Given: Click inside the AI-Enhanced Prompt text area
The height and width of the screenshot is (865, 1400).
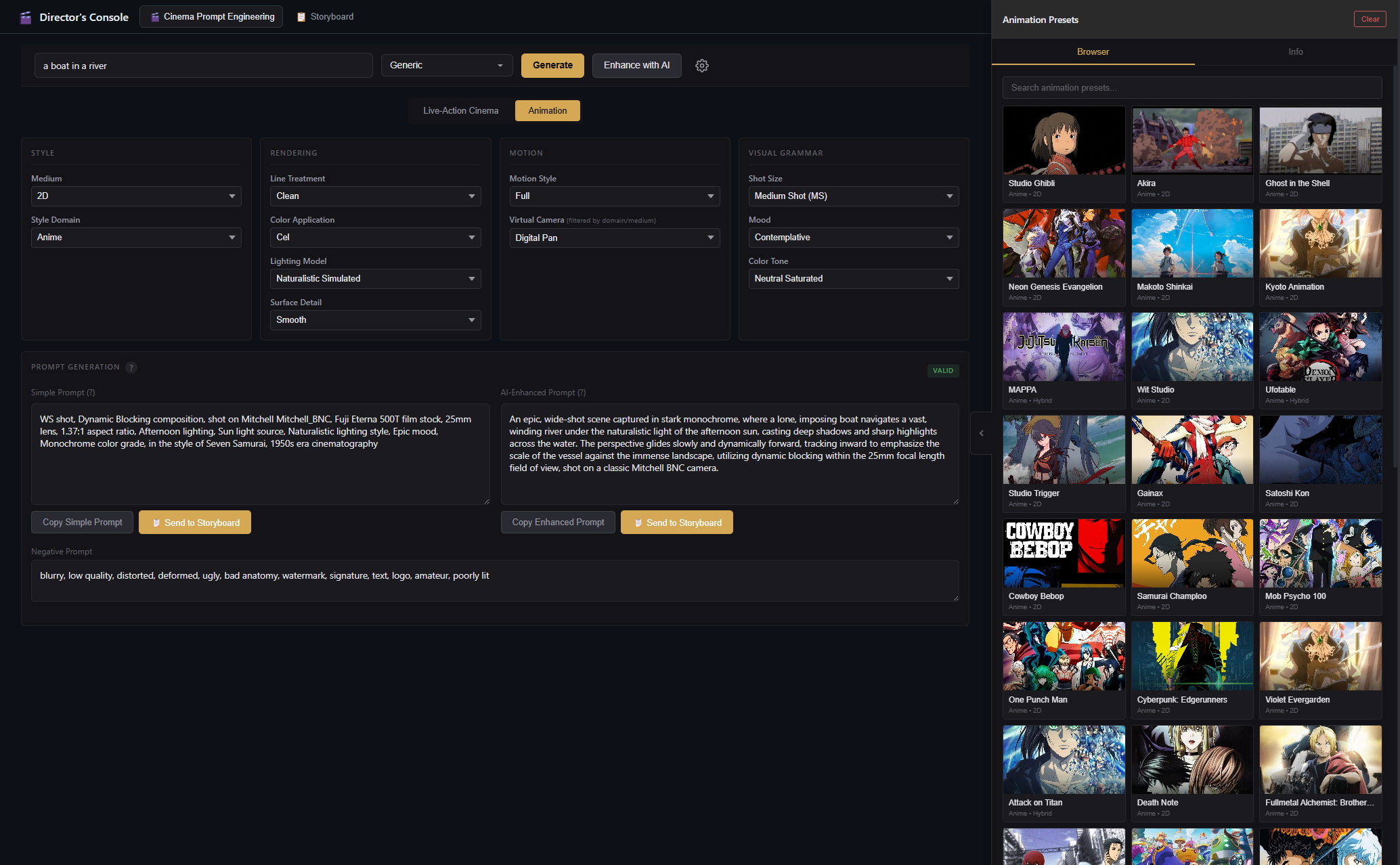Looking at the screenshot, I should [x=730, y=454].
